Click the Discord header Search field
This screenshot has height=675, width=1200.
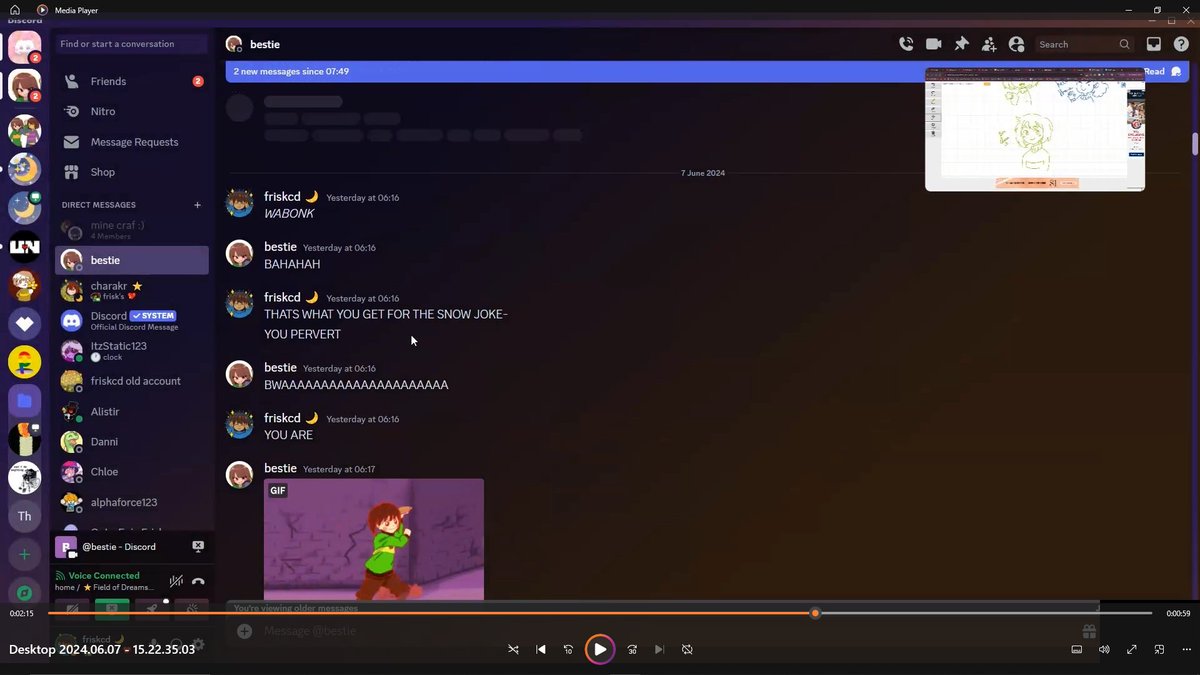(1084, 44)
